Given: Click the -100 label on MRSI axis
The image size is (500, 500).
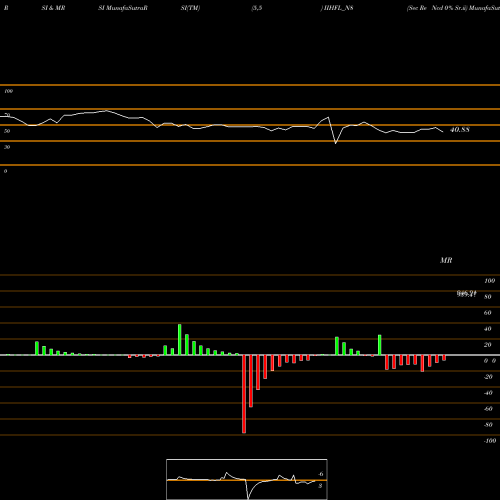Looking at the screenshot, I should click(x=490, y=441).
